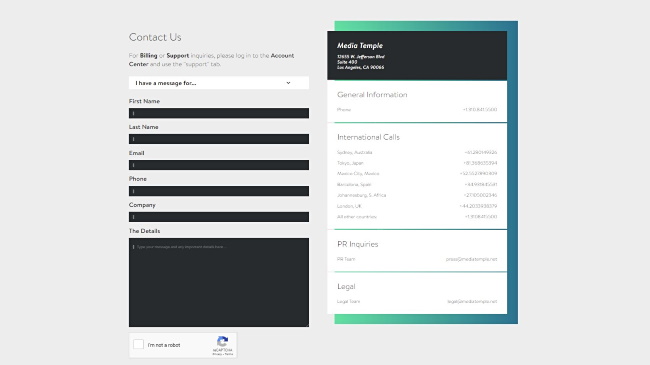The image size is (650, 365).
Task: Click the General Information phone number
Action: click(x=480, y=110)
